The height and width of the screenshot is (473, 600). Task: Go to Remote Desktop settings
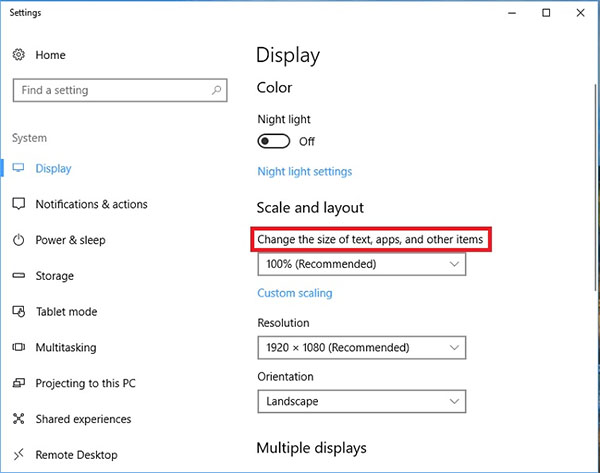point(76,455)
